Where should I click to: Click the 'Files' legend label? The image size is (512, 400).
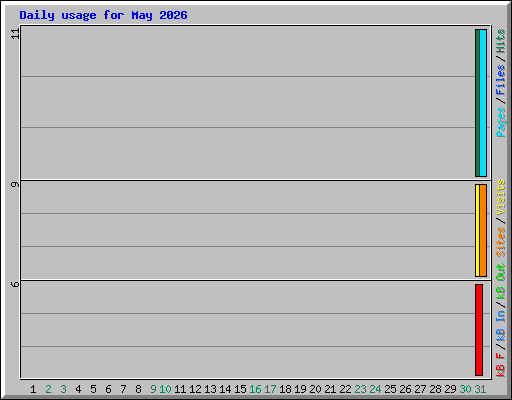coord(501,80)
